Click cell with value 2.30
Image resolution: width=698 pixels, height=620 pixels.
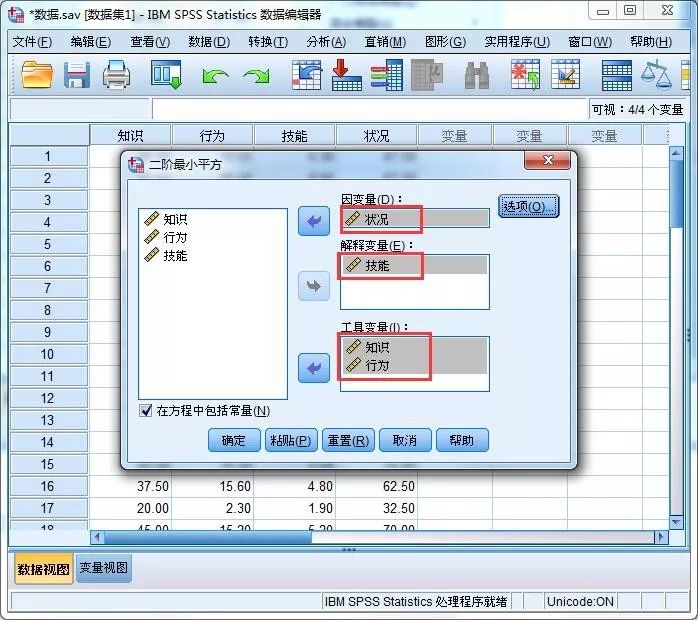pos(212,508)
